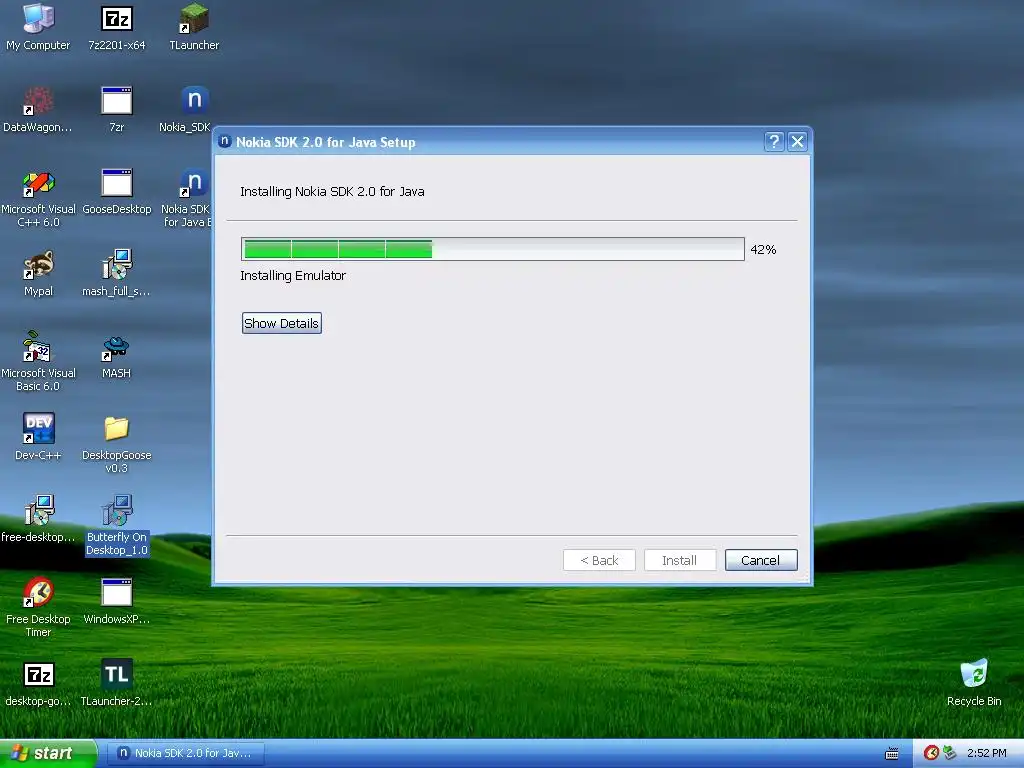Click the help question mark button

click(x=774, y=141)
